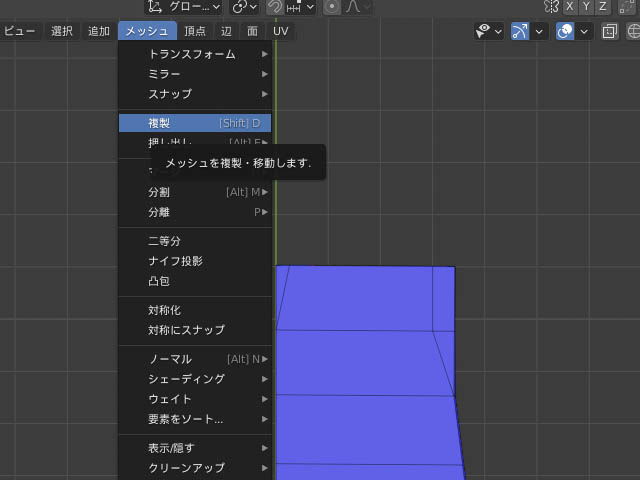
Task: Open the proportional falloff curve dropdown
Action: click(x=357, y=7)
